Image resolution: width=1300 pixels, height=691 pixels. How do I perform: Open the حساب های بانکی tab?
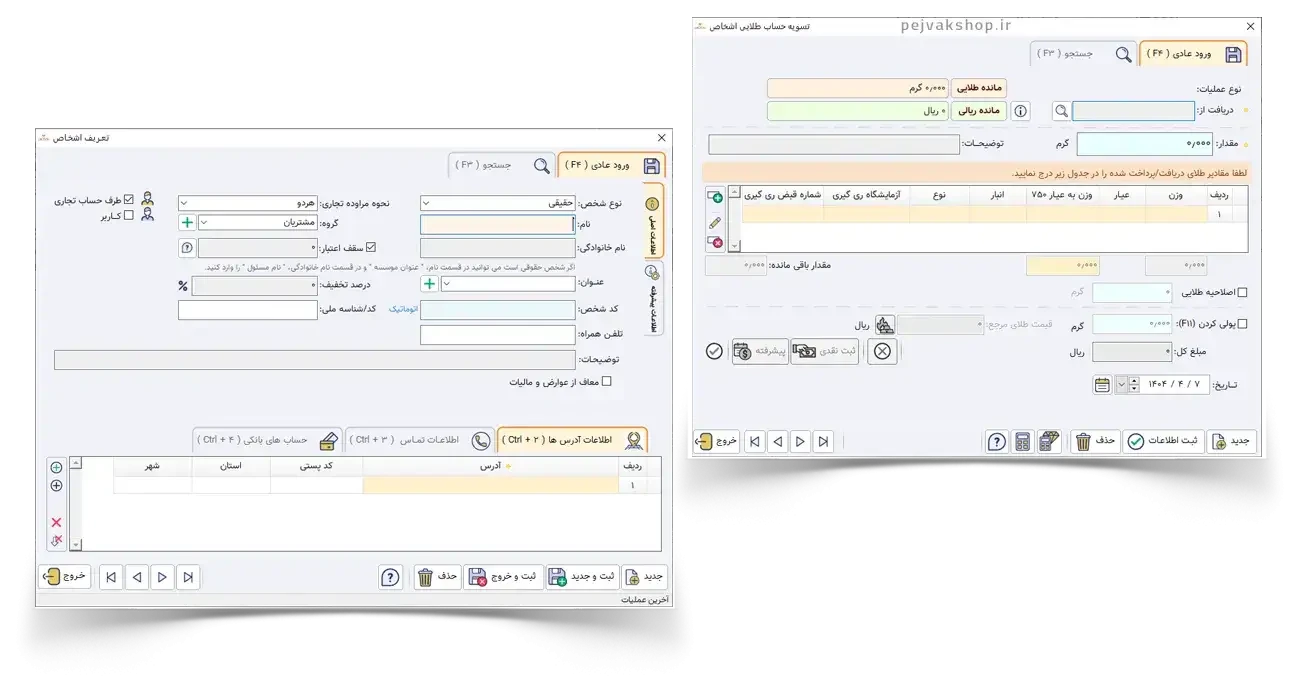tap(268, 440)
